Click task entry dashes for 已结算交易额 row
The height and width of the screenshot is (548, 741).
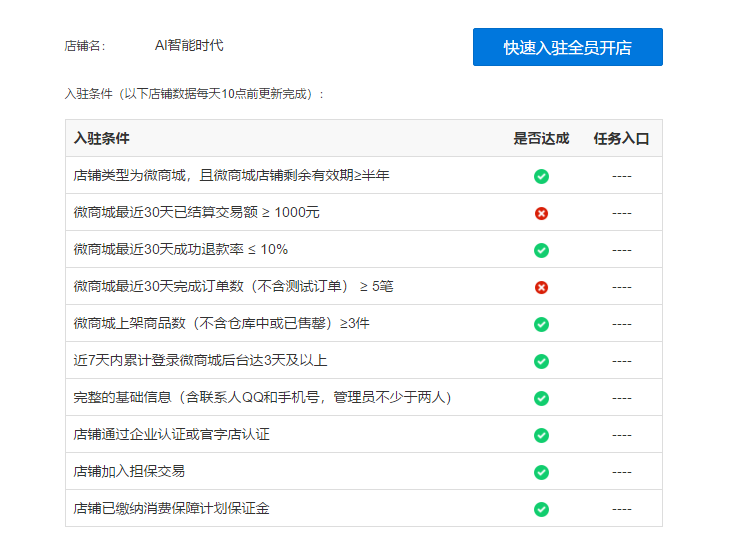(x=621, y=214)
